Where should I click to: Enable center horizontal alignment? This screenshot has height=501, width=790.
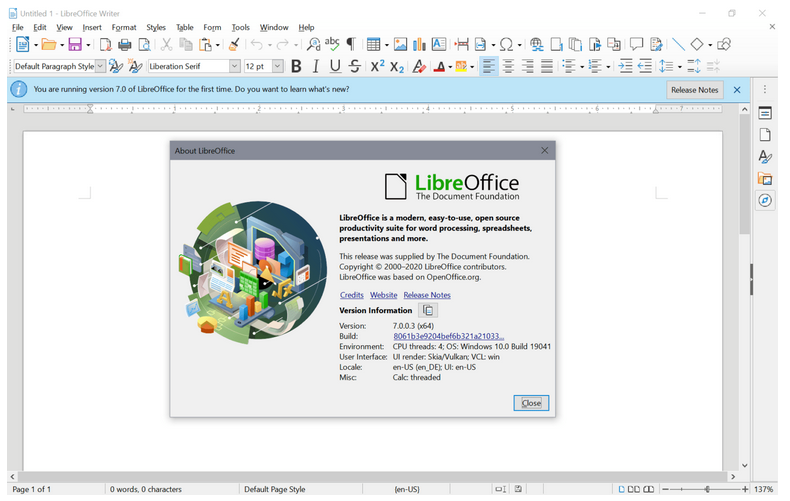point(508,66)
